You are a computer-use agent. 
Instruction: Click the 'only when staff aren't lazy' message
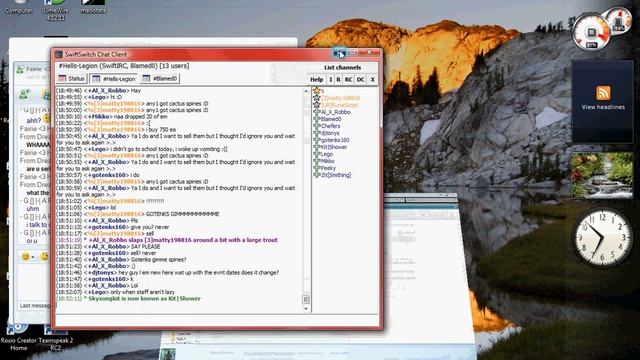coord(142,292)
